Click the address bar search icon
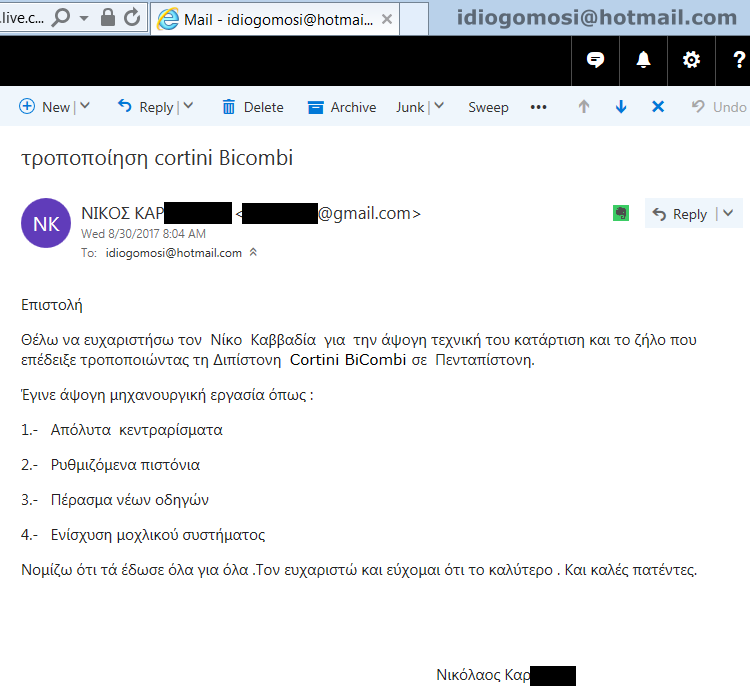 tap(61, 18)
